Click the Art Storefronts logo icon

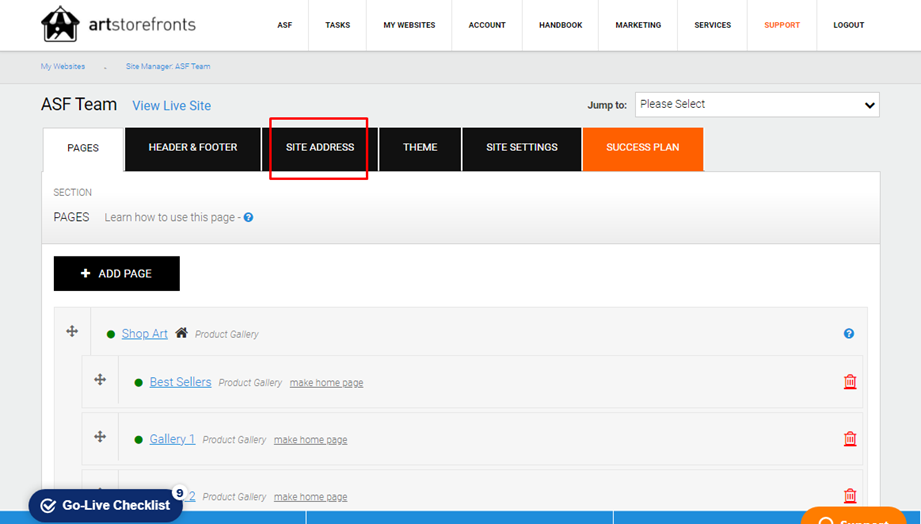(60, 24)
